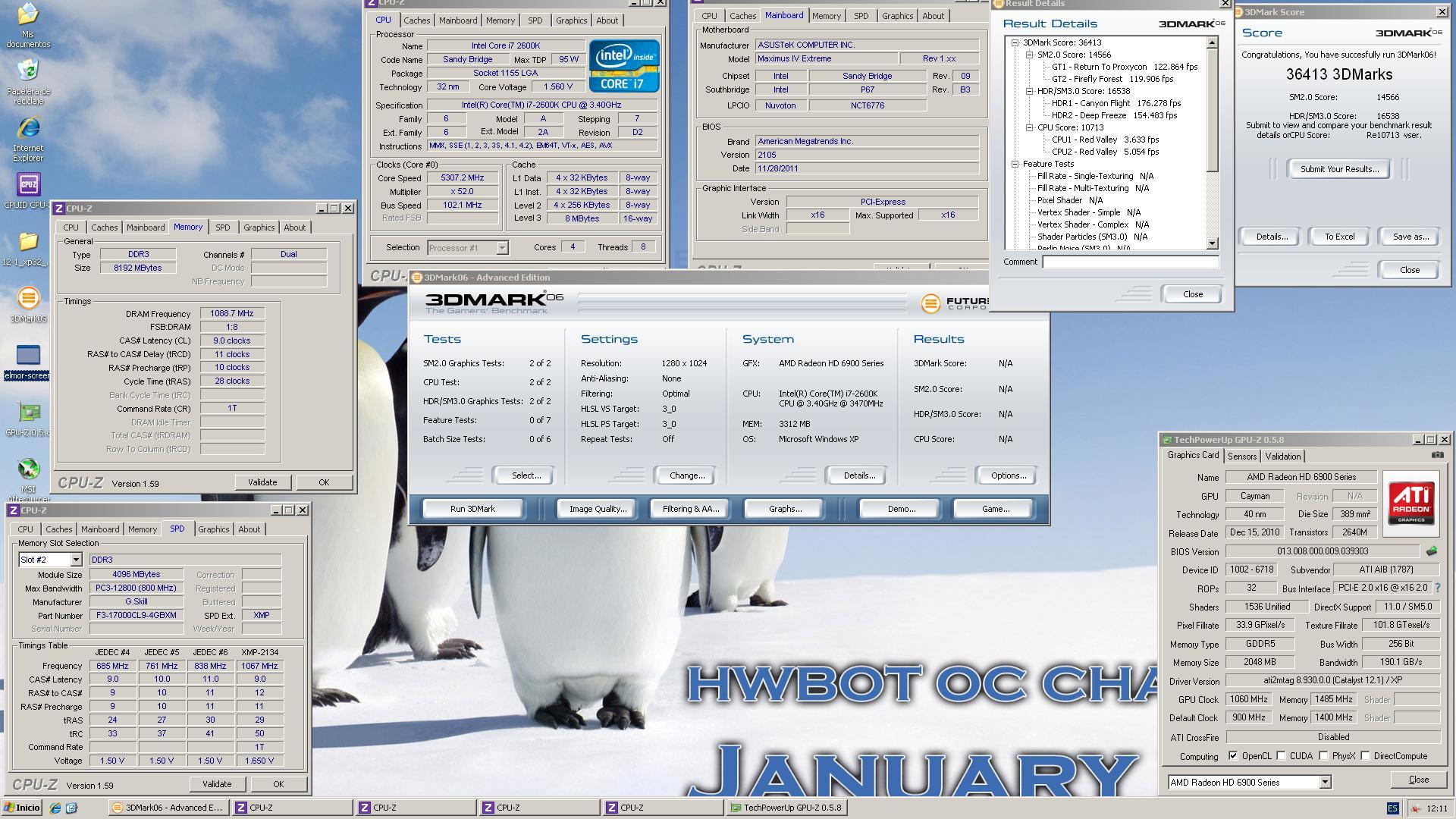Click Graphs button in 3DMark06
Image resolution: width=1456 pixels, height=819 pixels.
(x=785, y=509)
